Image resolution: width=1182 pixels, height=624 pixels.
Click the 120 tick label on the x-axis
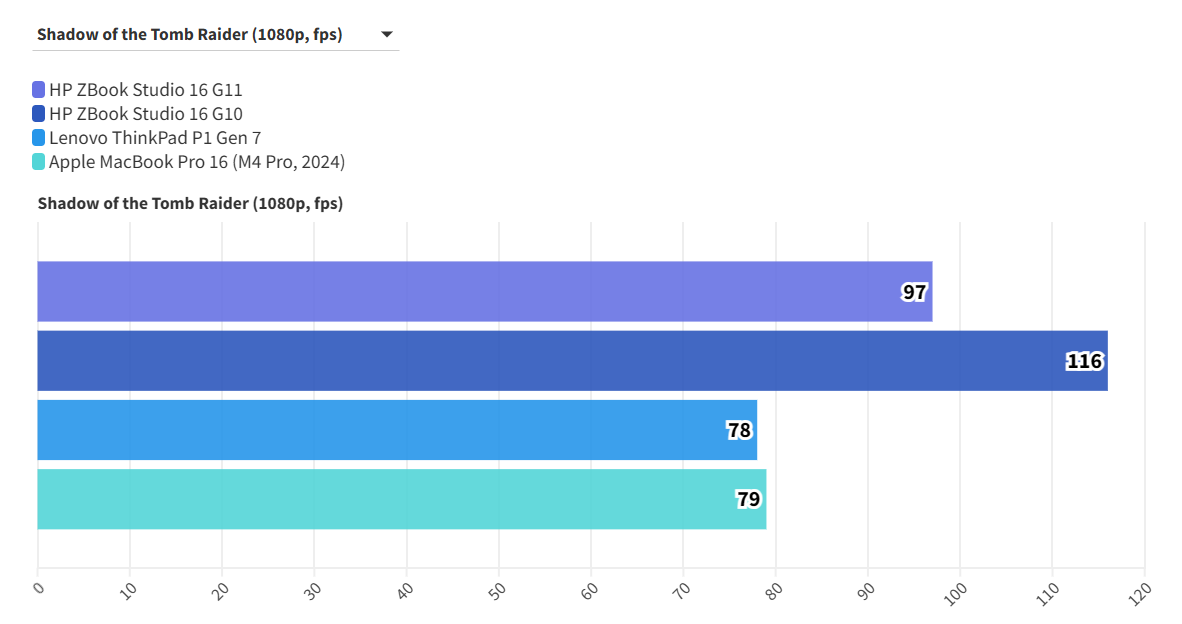1143,590
